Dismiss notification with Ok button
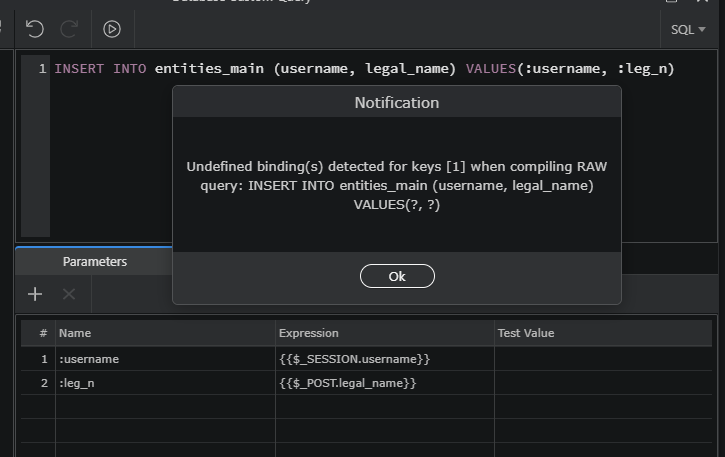The width and height of the screenshot is (725, 457). coord(397,276)
